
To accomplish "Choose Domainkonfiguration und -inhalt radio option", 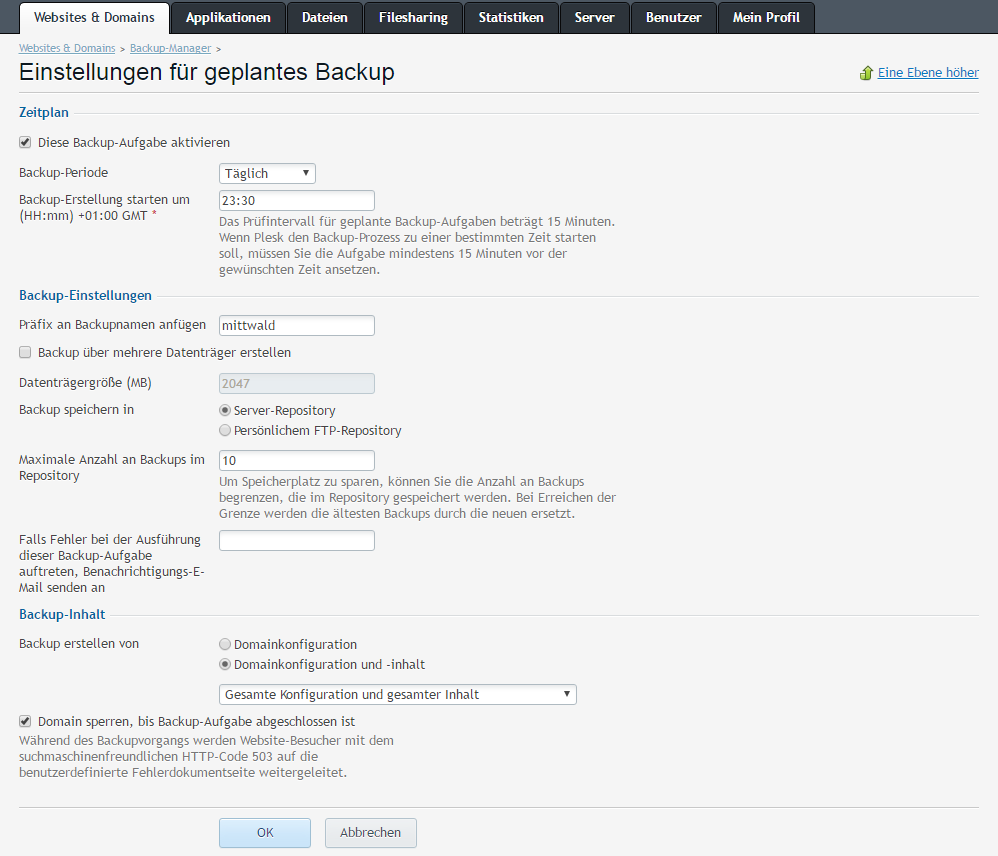I will [x=225, y=664].
